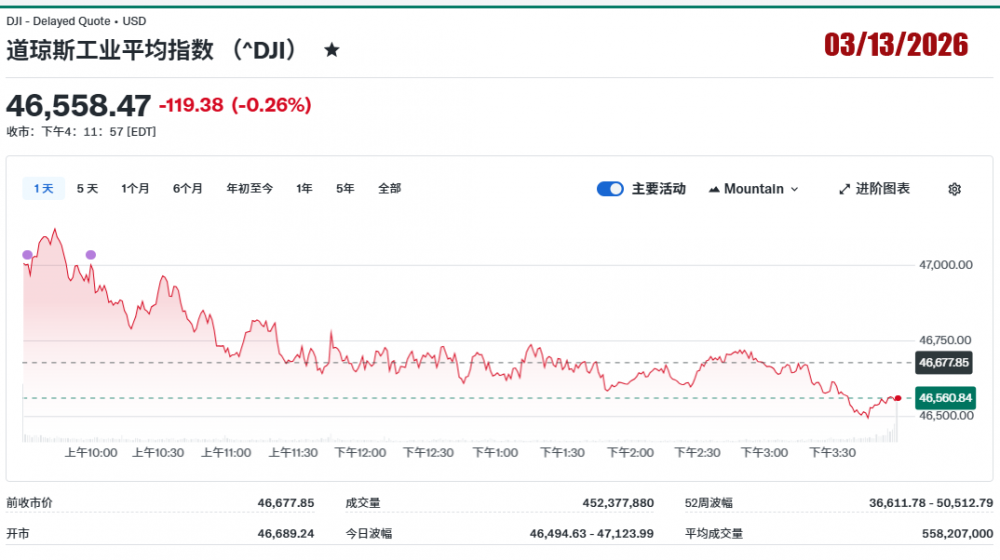
Task: Click the red current-price dot on chart
Action: click(898, 398)
